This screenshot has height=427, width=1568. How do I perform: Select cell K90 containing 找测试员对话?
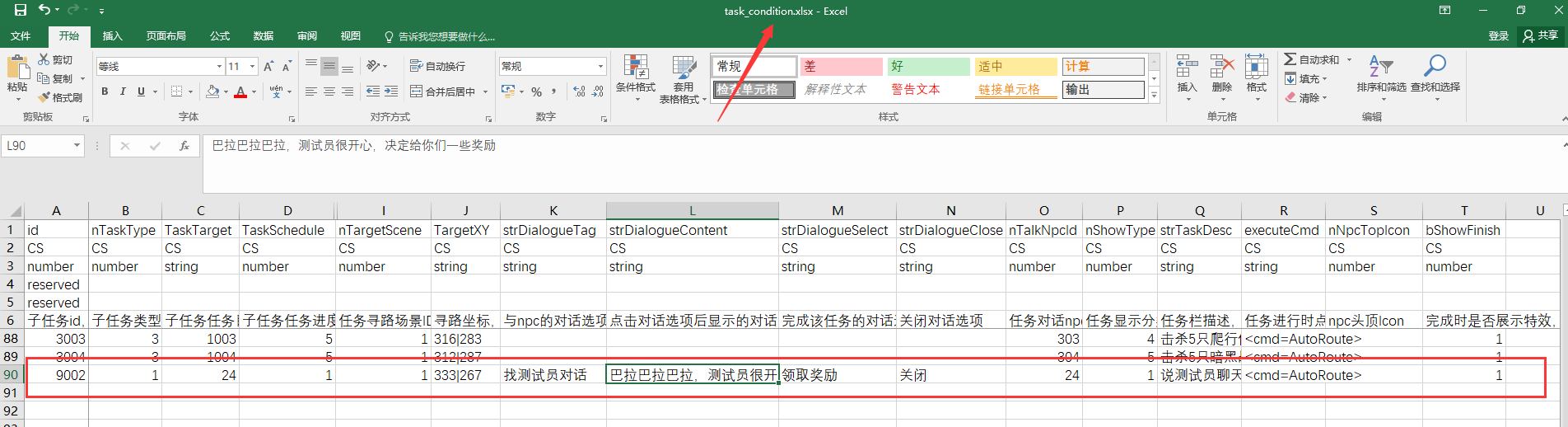click(x=553, y=375)
